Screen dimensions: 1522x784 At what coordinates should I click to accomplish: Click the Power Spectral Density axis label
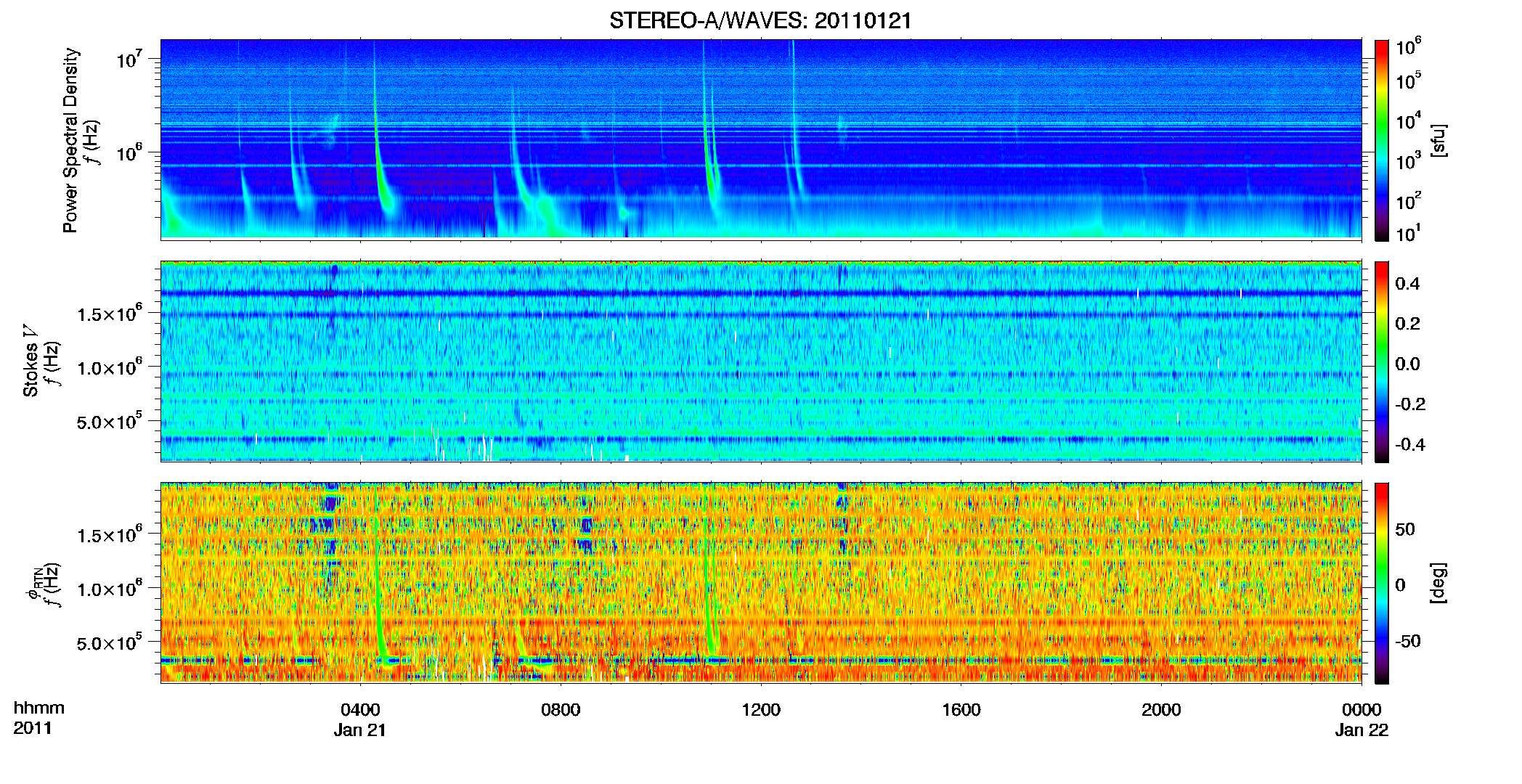[70, 140]
